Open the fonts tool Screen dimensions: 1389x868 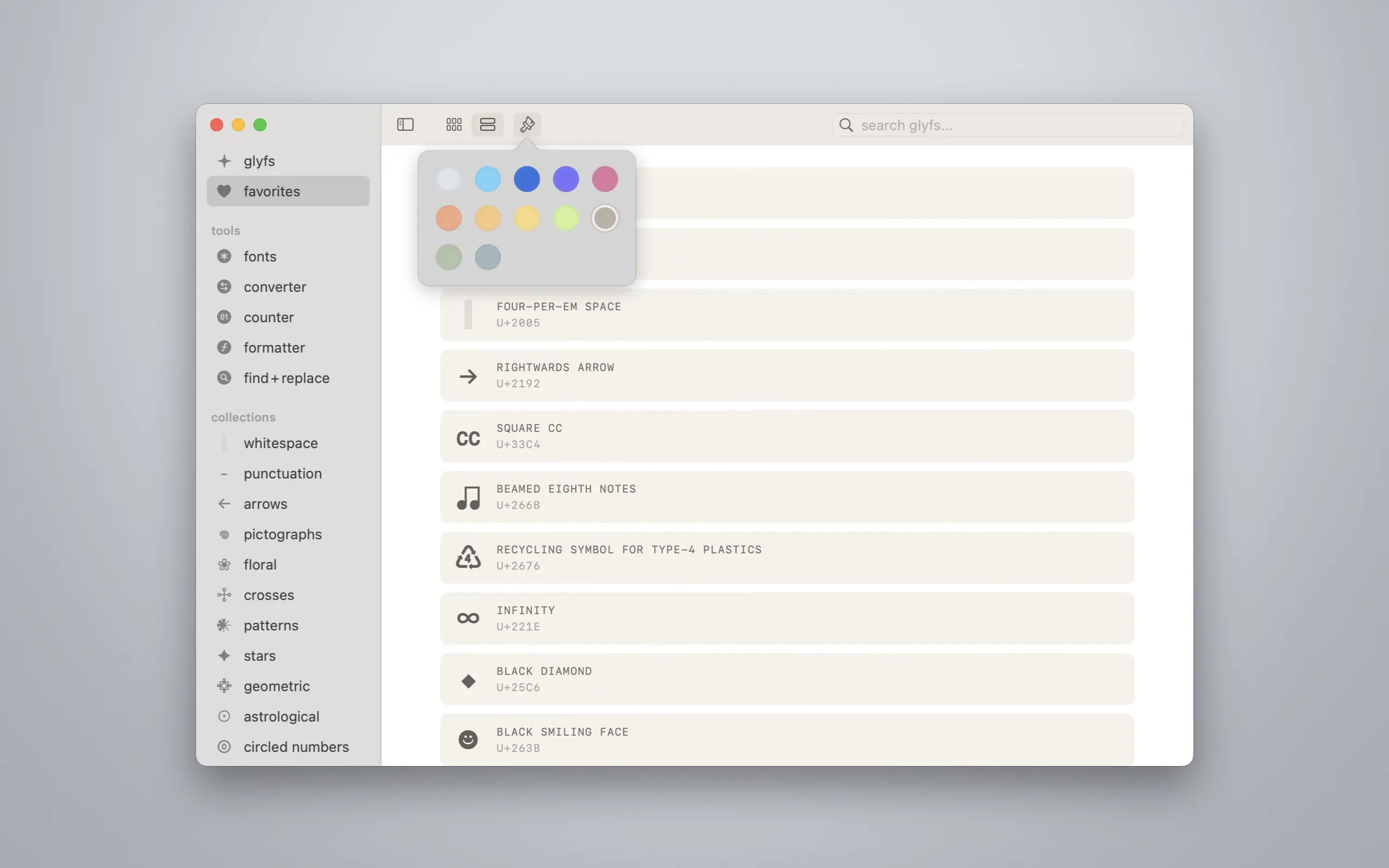(x=259, y=257)
